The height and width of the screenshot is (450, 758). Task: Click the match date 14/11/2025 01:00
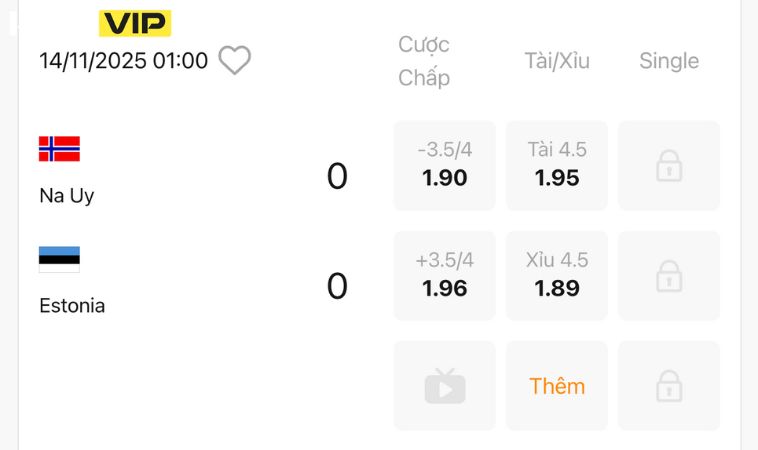tap(124, 61)
